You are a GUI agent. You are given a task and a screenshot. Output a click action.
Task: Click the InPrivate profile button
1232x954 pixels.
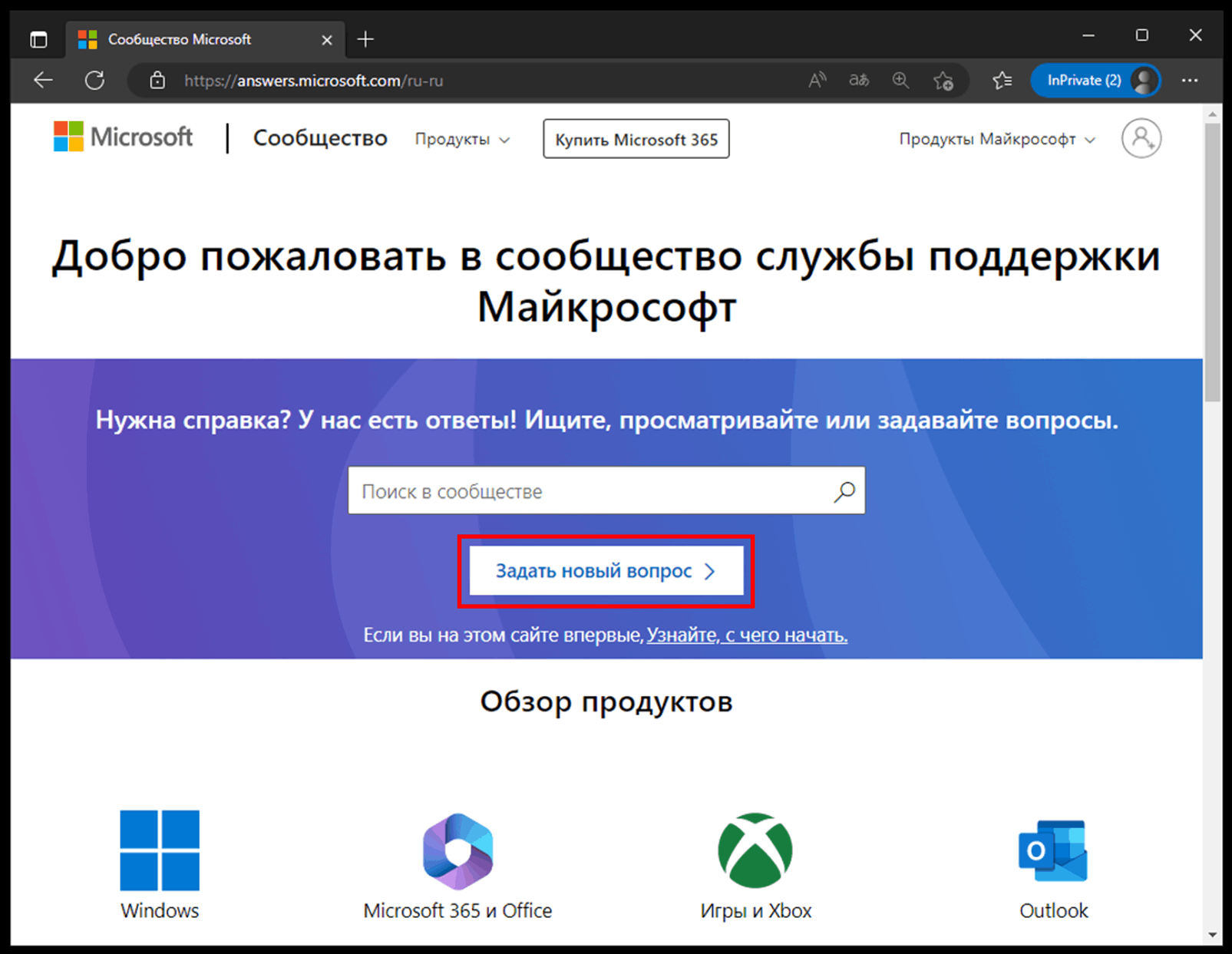click(x=1095, y=80)
